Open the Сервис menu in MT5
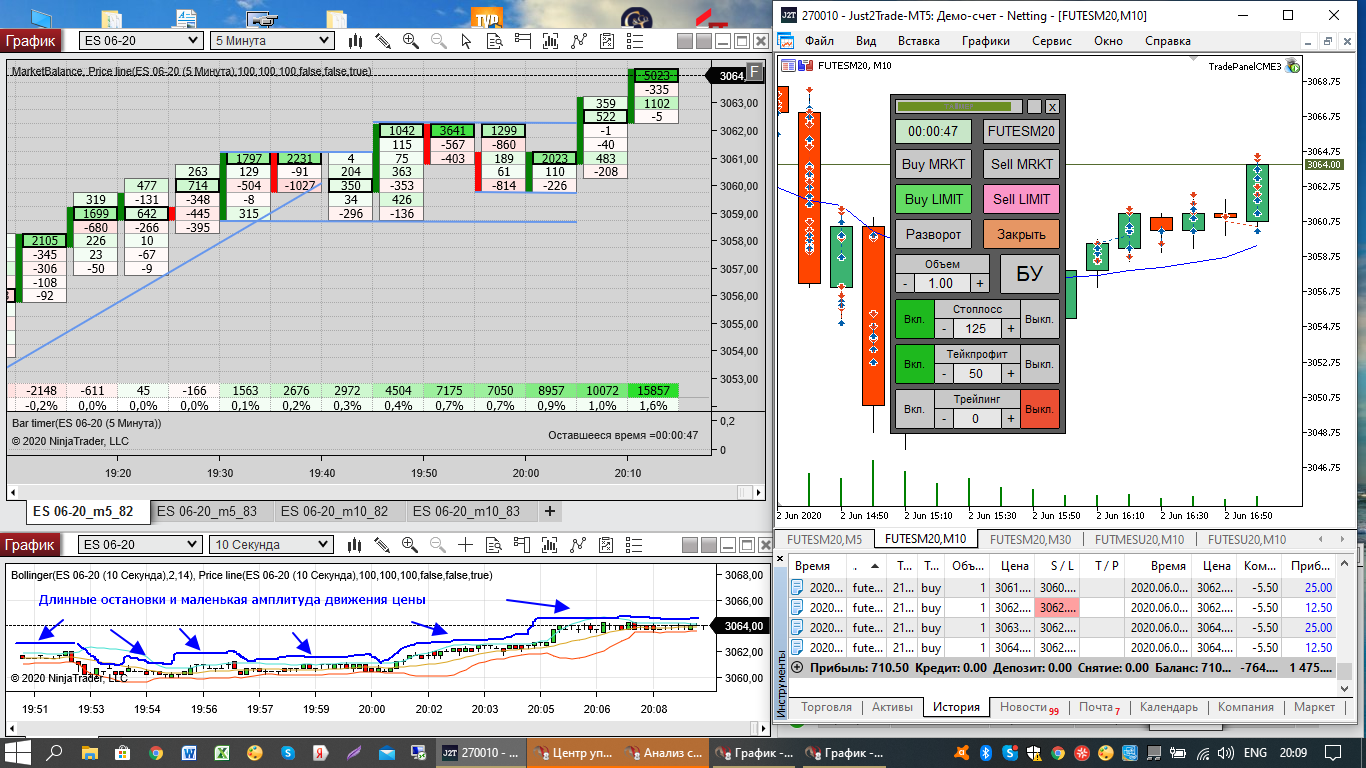 point(1051,41)
